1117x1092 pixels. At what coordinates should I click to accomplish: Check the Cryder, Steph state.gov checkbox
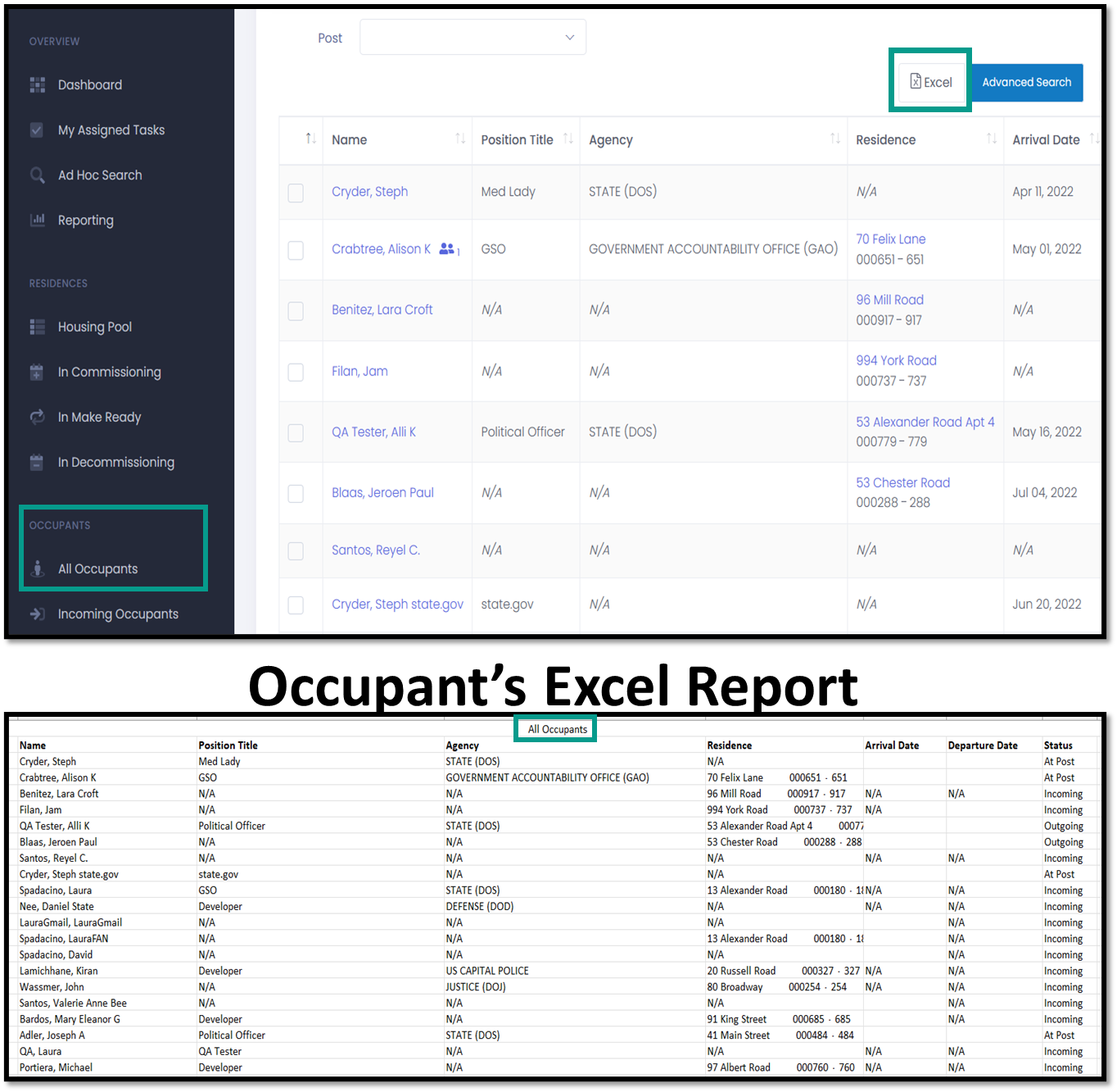click(296, 605)
